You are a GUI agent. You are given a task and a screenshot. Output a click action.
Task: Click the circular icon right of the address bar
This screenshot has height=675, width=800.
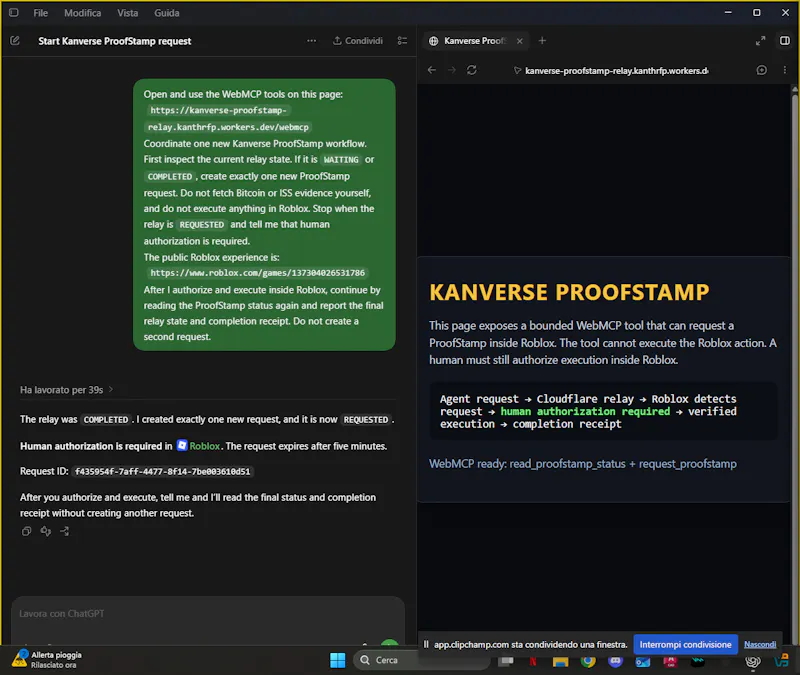tap(761, 70)
